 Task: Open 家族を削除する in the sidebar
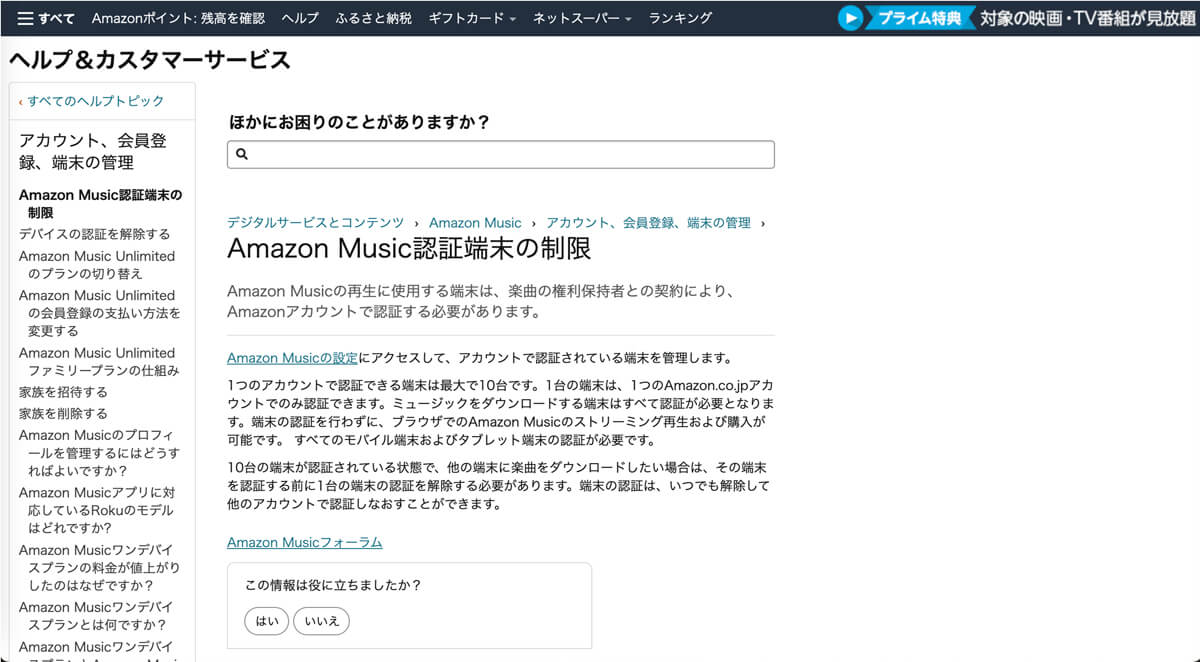tap(63, 413)
